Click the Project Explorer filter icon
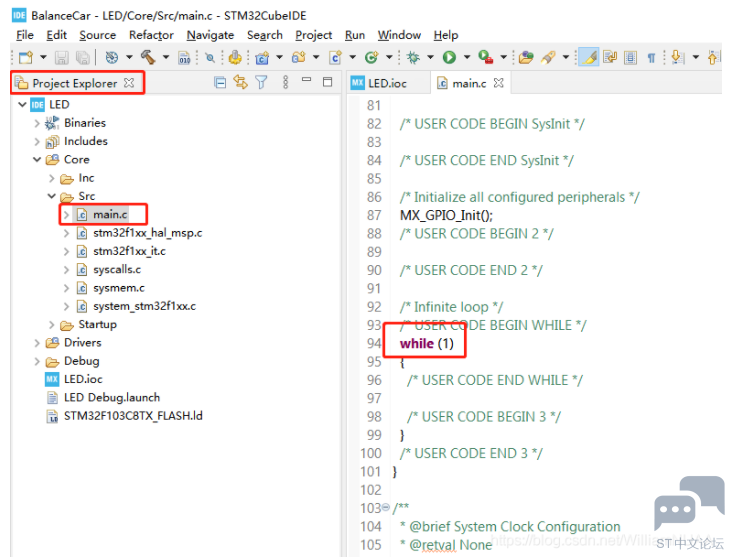This screenshot has height=559, width=733. (x=261, y=83)
